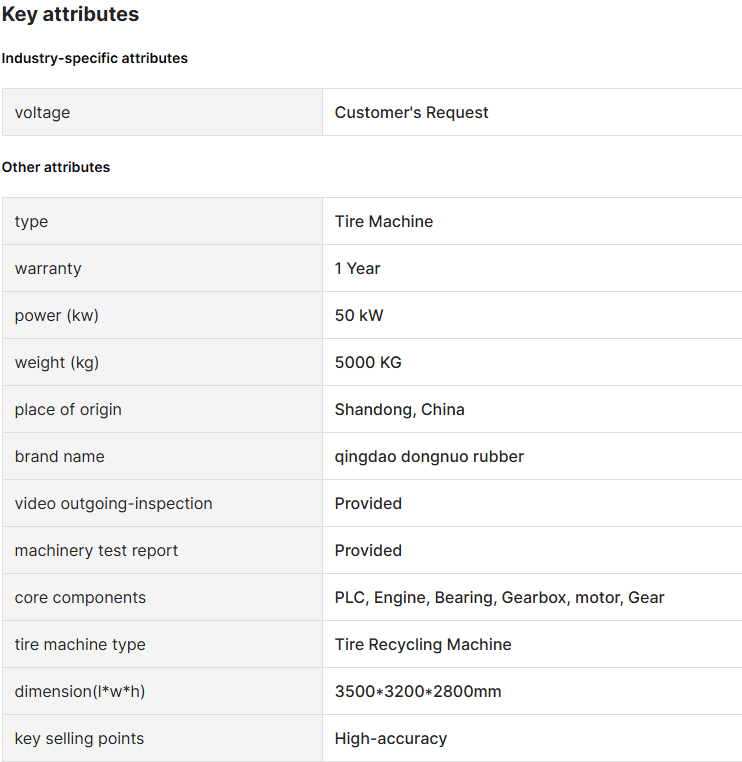Screen dimensions: 742x762
Task: Click the Other attributes subheading
Action: pos(56,167)
